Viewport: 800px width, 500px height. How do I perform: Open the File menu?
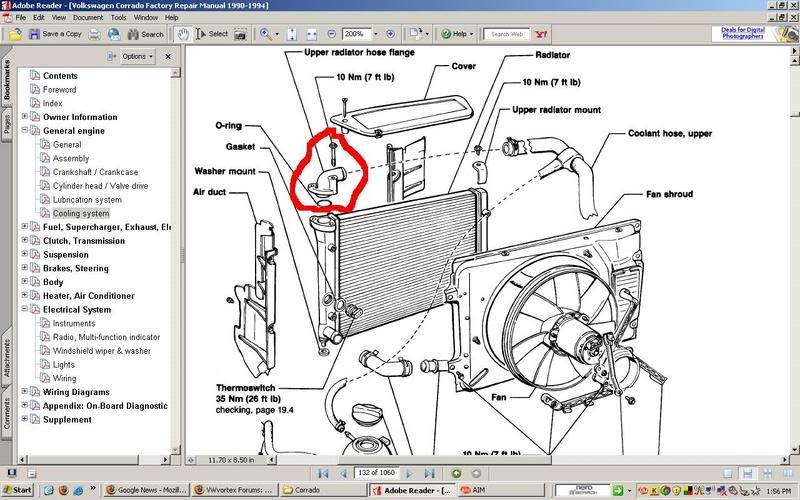pyautogui.click(x=21, y=17)
